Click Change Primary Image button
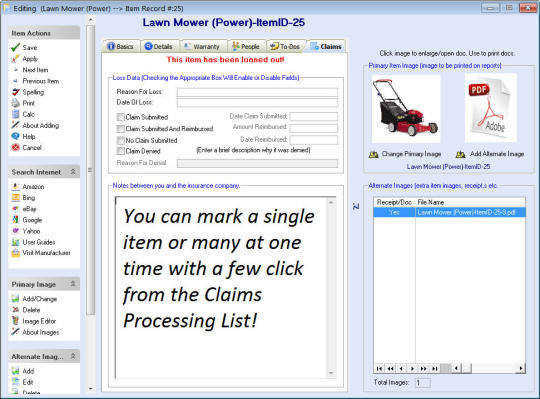 tap(405, 154)
